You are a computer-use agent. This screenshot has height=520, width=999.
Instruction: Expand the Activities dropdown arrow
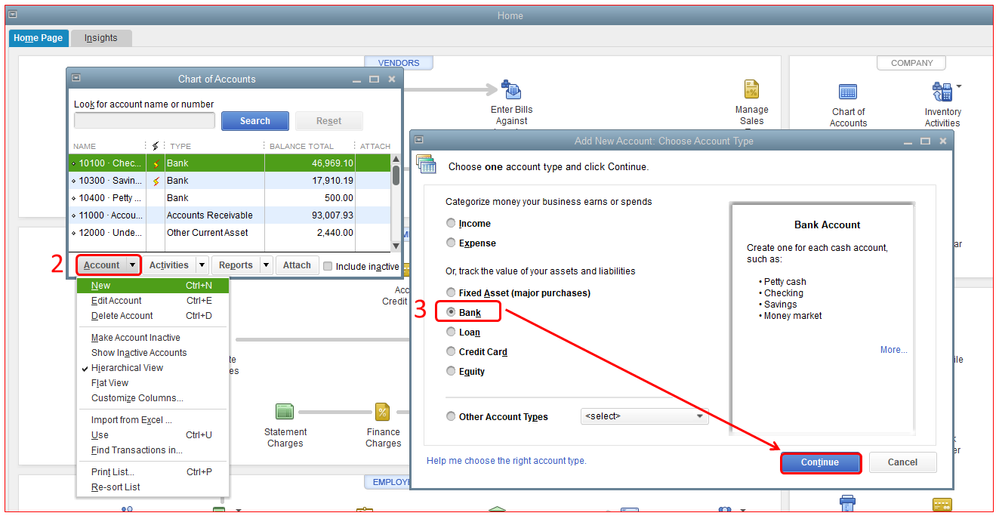pyautogui.click(x=201, y=265)
